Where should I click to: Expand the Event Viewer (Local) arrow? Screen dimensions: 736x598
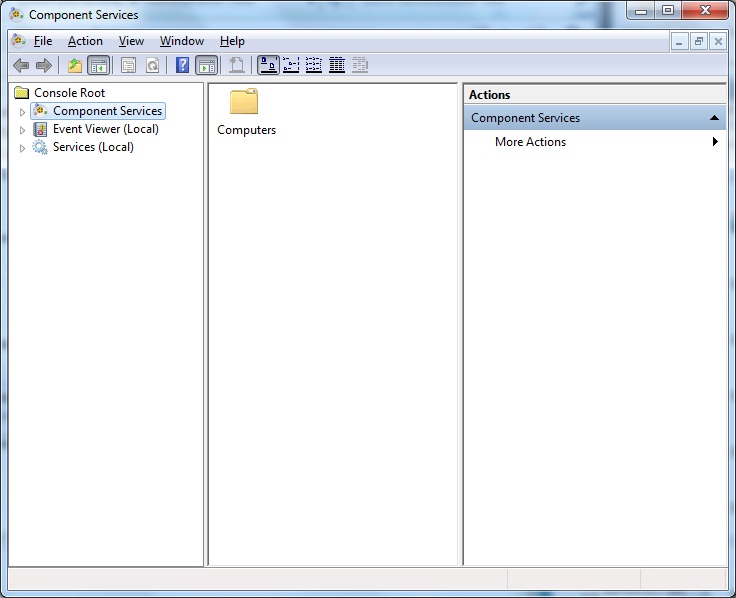point(22,130)
